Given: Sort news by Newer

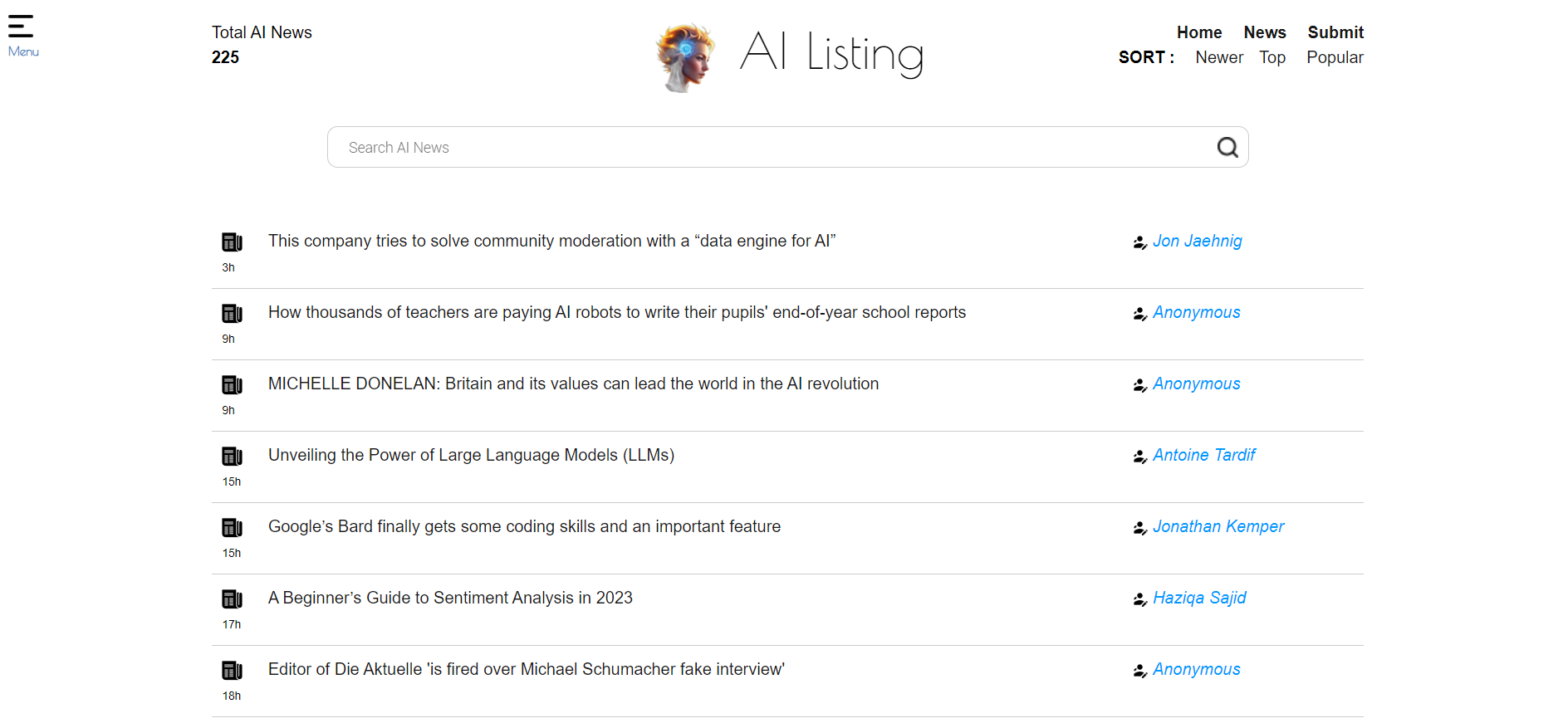Looking at the screenshot, I should (x=1218, y=57).
